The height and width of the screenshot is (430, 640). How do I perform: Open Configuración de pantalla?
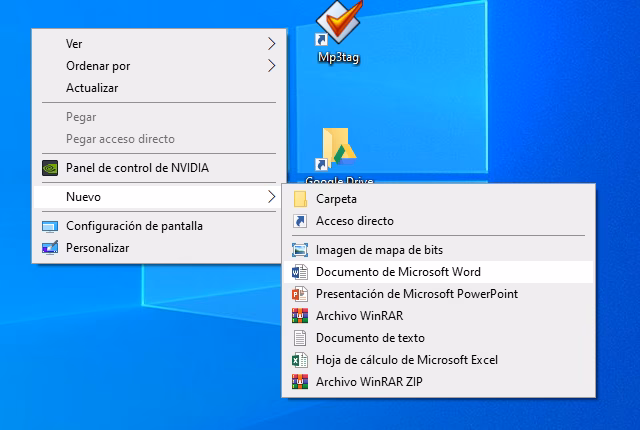point(159,226)
